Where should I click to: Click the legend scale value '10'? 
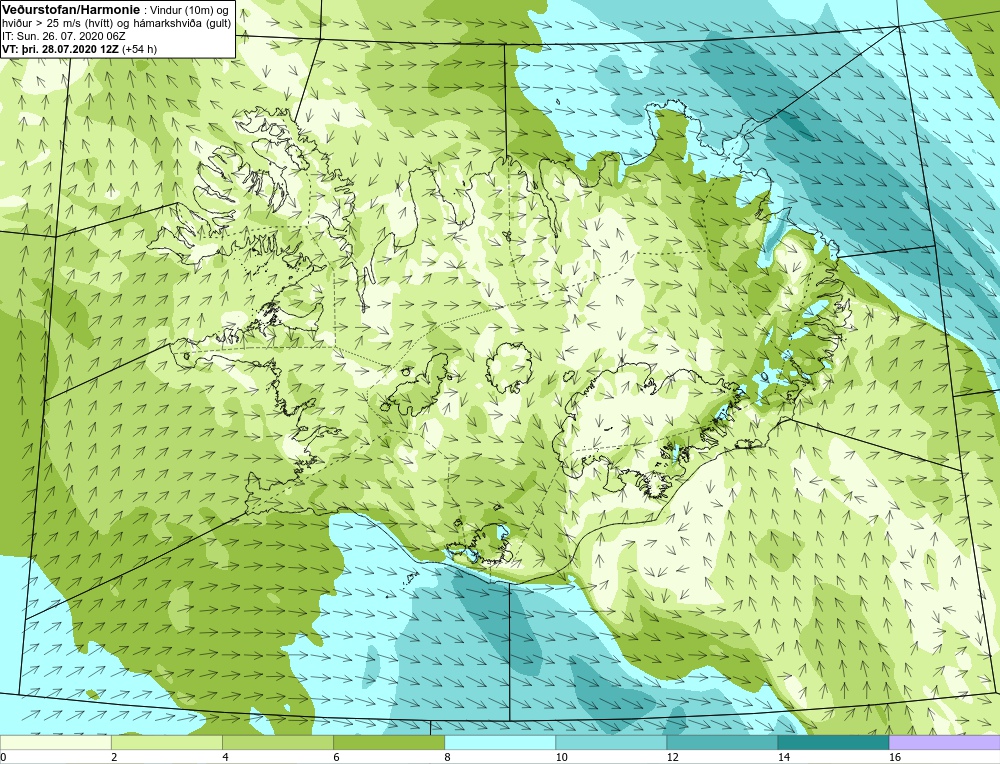pos(561,757)
